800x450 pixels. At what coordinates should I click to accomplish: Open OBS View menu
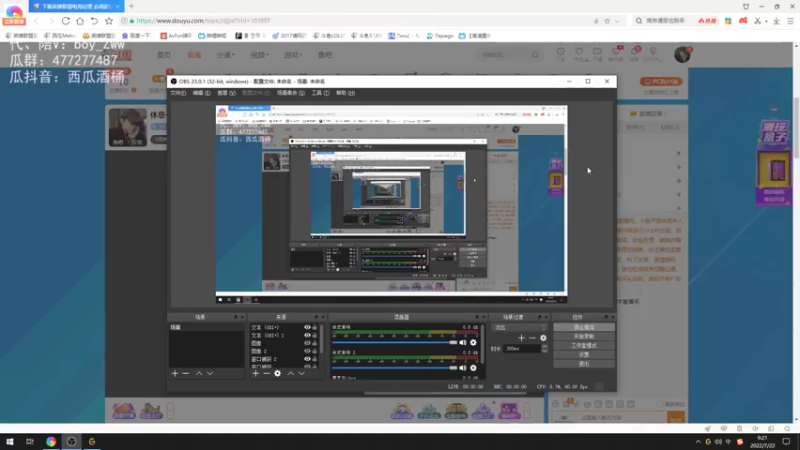click(226, 93)
